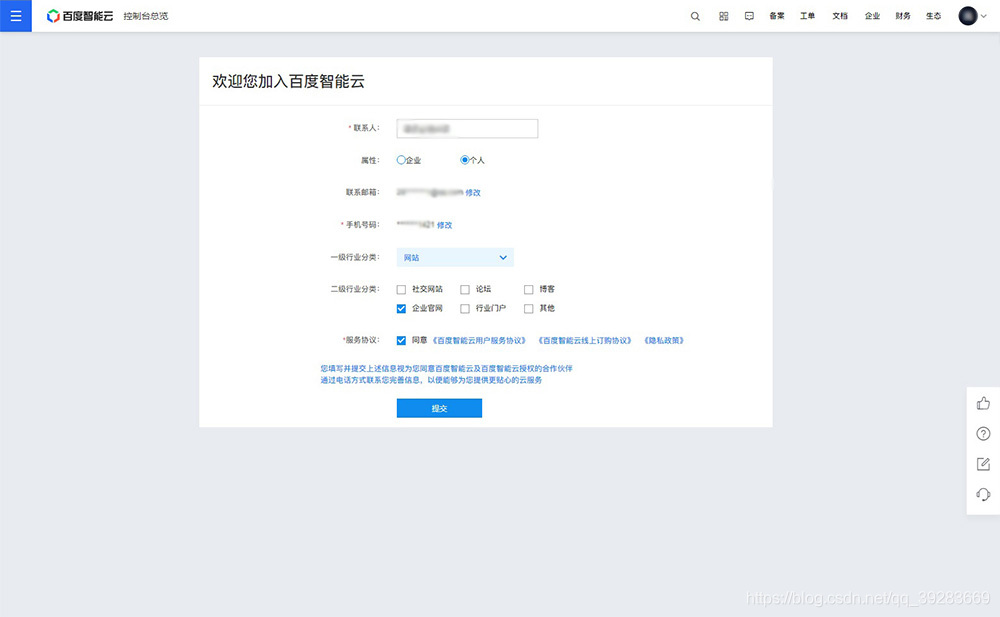Viewport: 1000px width, 617px height.
Task: Open the 工单 menu
Action: [x=807, y=17]
